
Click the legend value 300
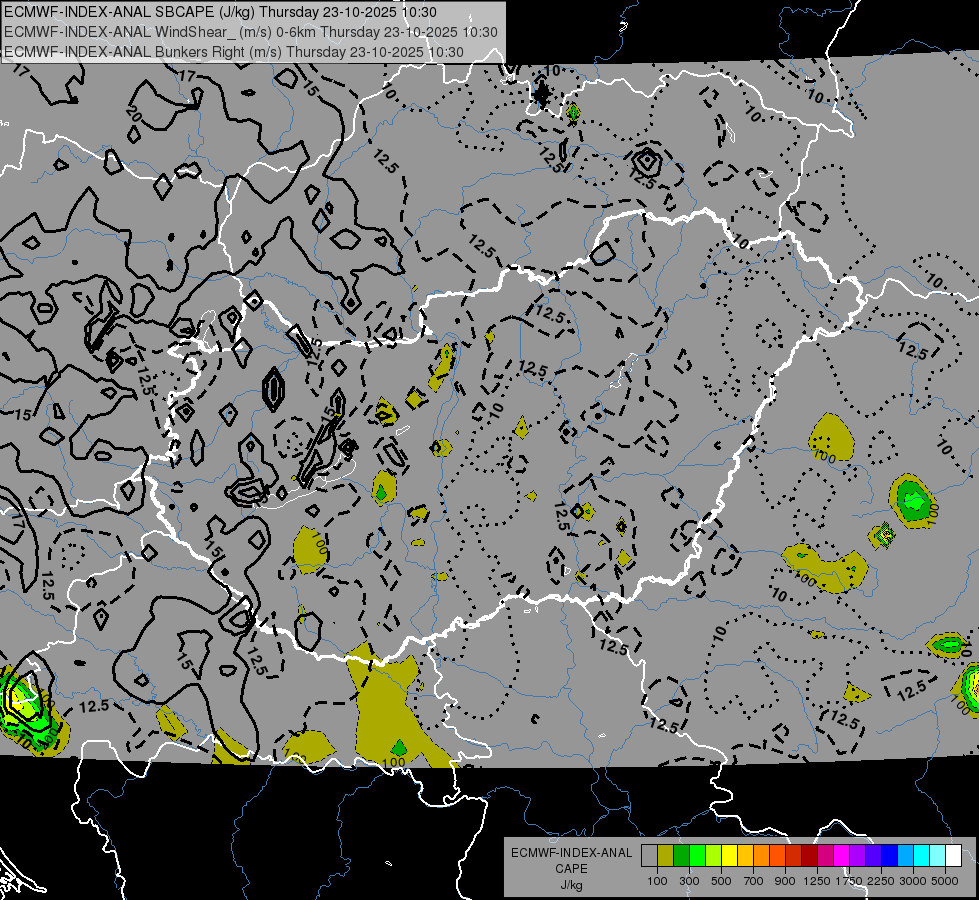point(689,881)
